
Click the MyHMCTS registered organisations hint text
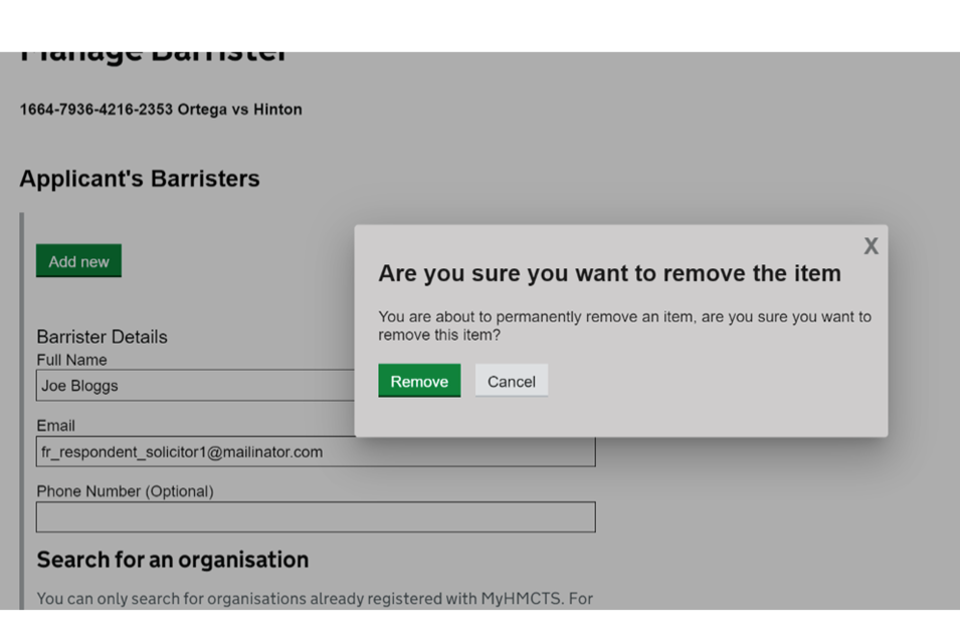[314, 598]
